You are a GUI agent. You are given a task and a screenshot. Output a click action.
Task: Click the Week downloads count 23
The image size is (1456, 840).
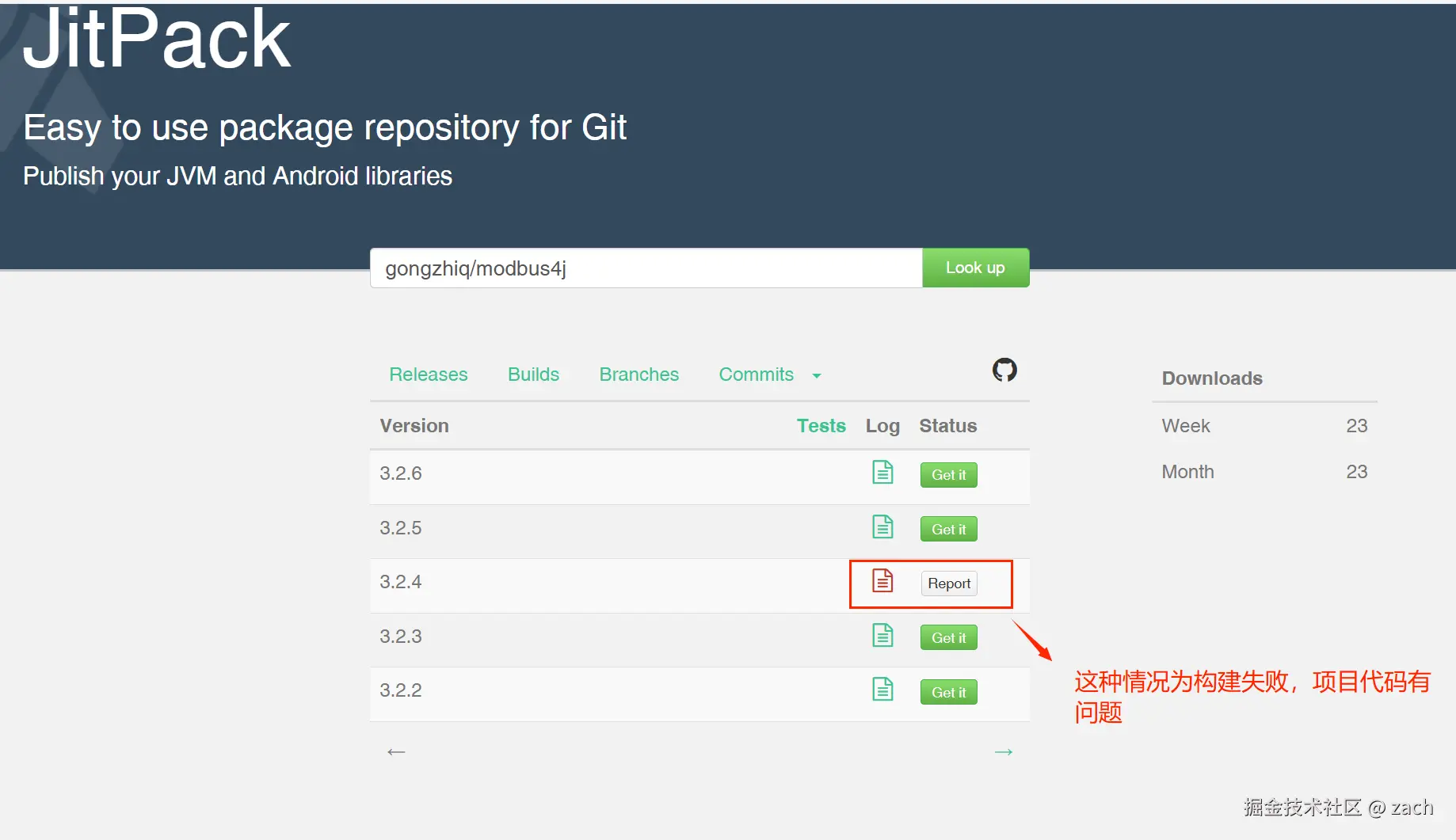coord(1357,426)
